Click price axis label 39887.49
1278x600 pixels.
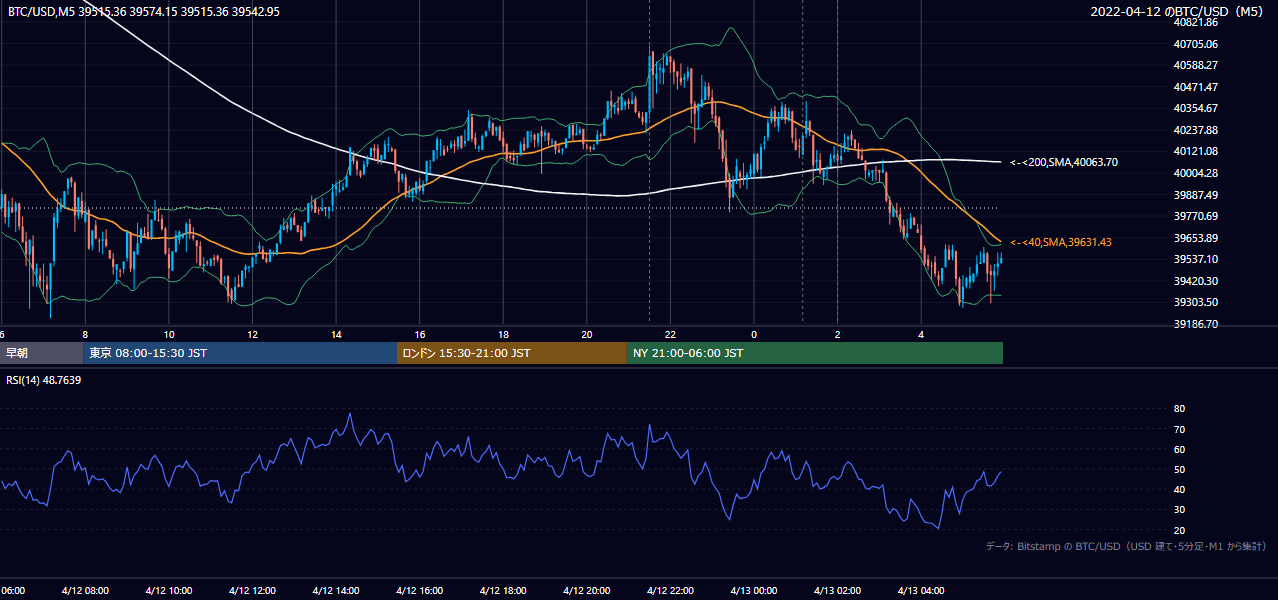click(x=1196, y=195)
